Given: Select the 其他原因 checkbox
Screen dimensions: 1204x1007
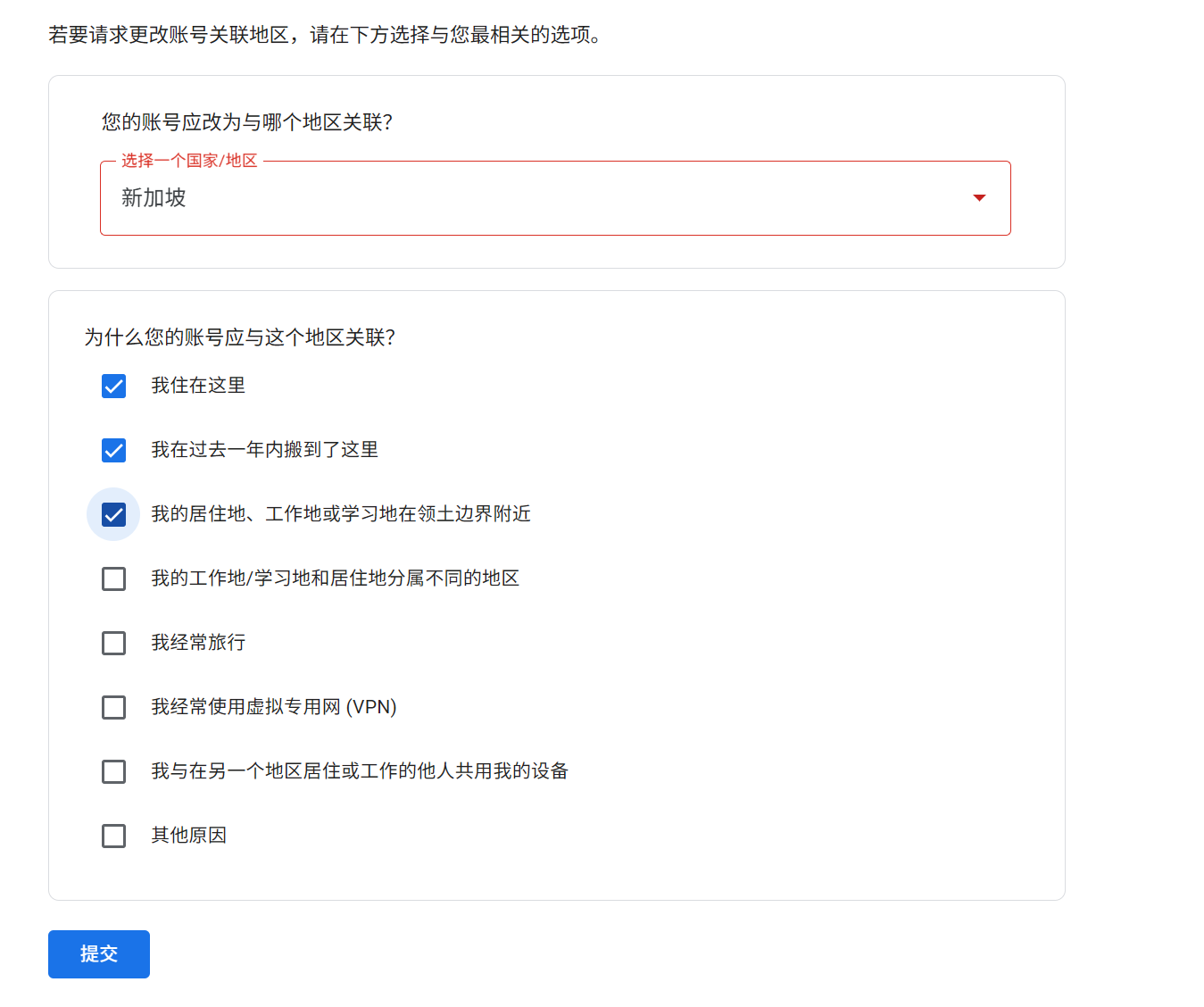Looking at the screenshot, I should (x=113, y=836).
